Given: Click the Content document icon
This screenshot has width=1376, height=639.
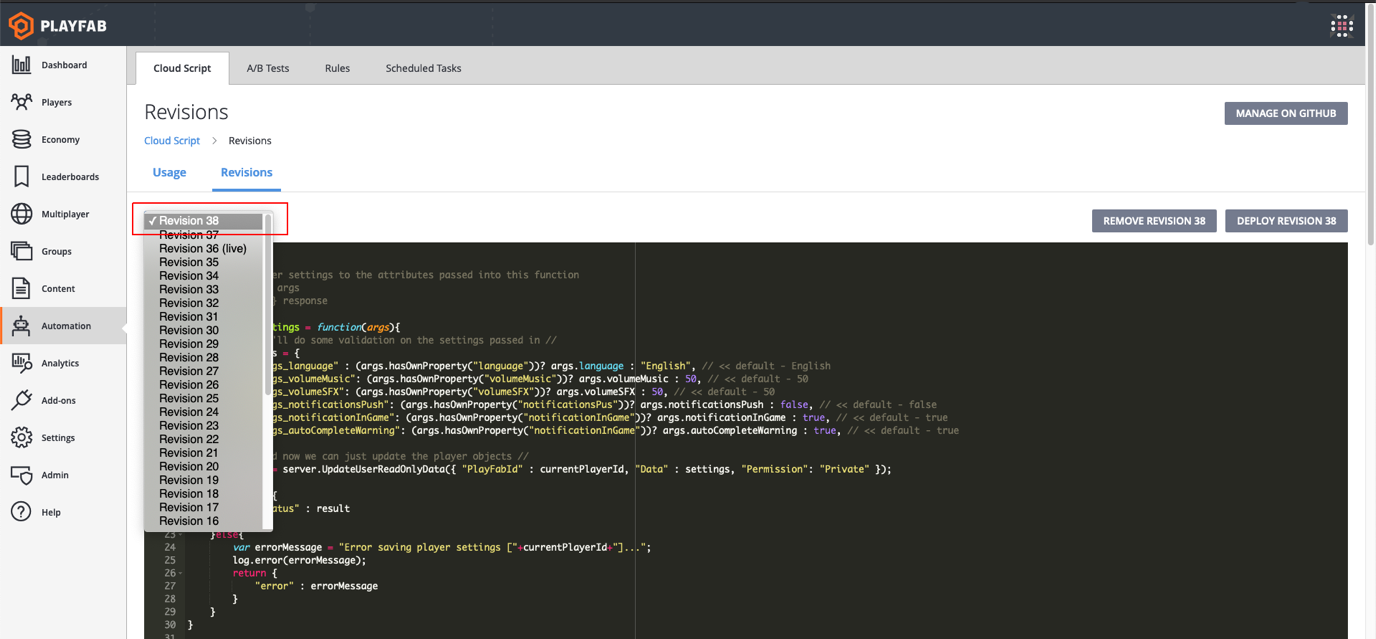Looking at the screenshot, I should tap(21, 288).
